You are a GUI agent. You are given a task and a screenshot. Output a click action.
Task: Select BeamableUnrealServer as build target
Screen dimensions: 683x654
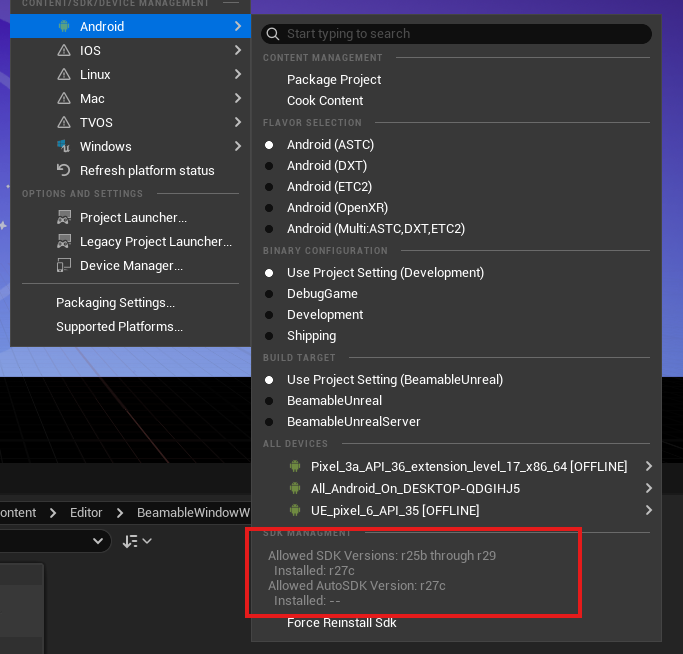[353, 422]
